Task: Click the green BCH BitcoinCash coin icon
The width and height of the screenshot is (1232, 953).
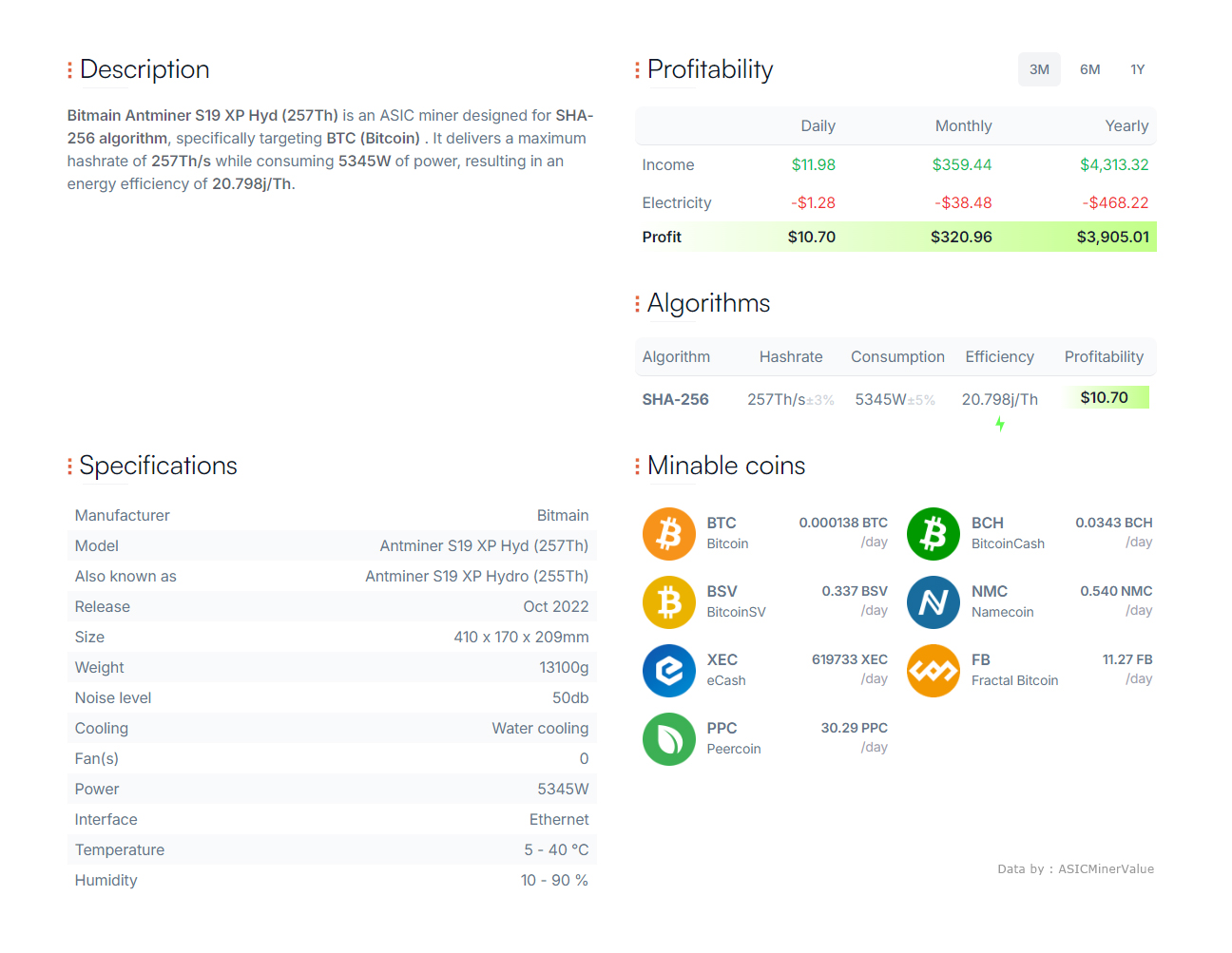Action: [x=934, y=534]
